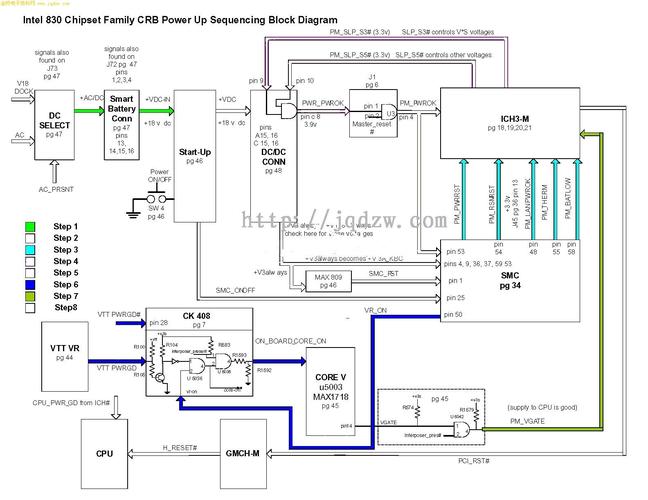Select the Step 5 legend label
Screen dimensions: 648x500
(66, 273)
